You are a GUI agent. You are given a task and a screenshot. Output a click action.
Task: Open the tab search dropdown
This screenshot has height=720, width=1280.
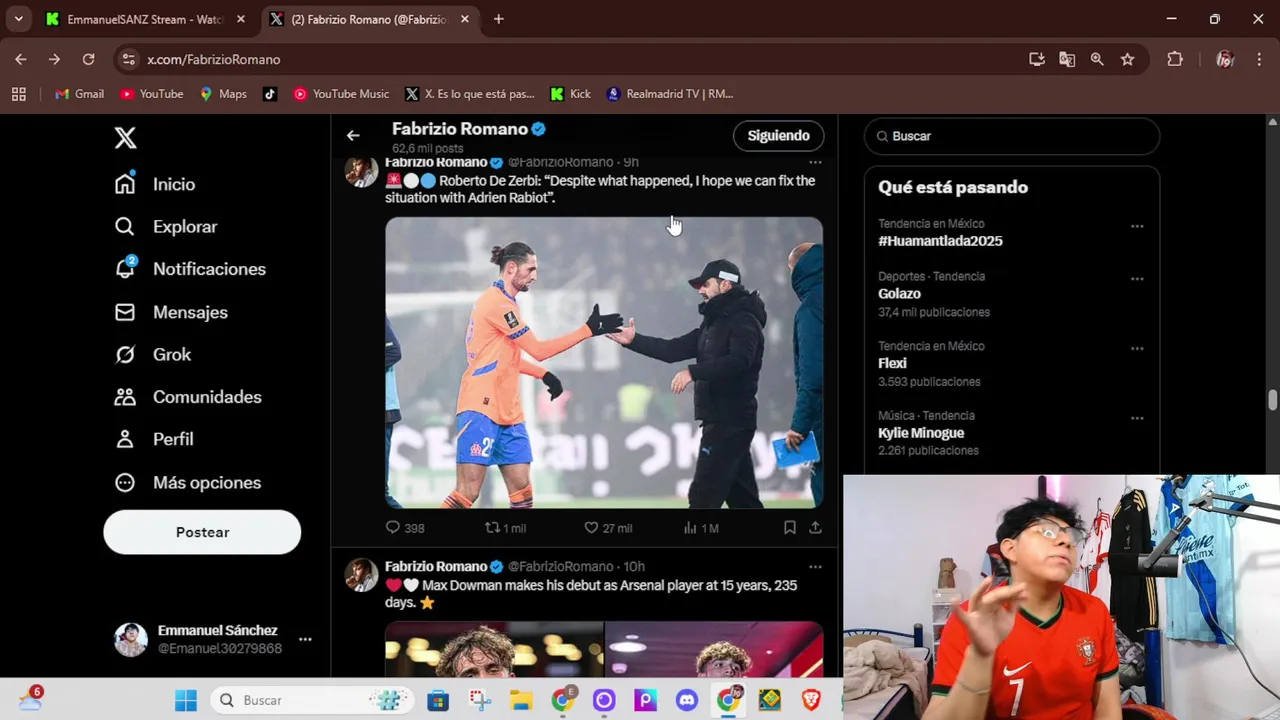18,19
